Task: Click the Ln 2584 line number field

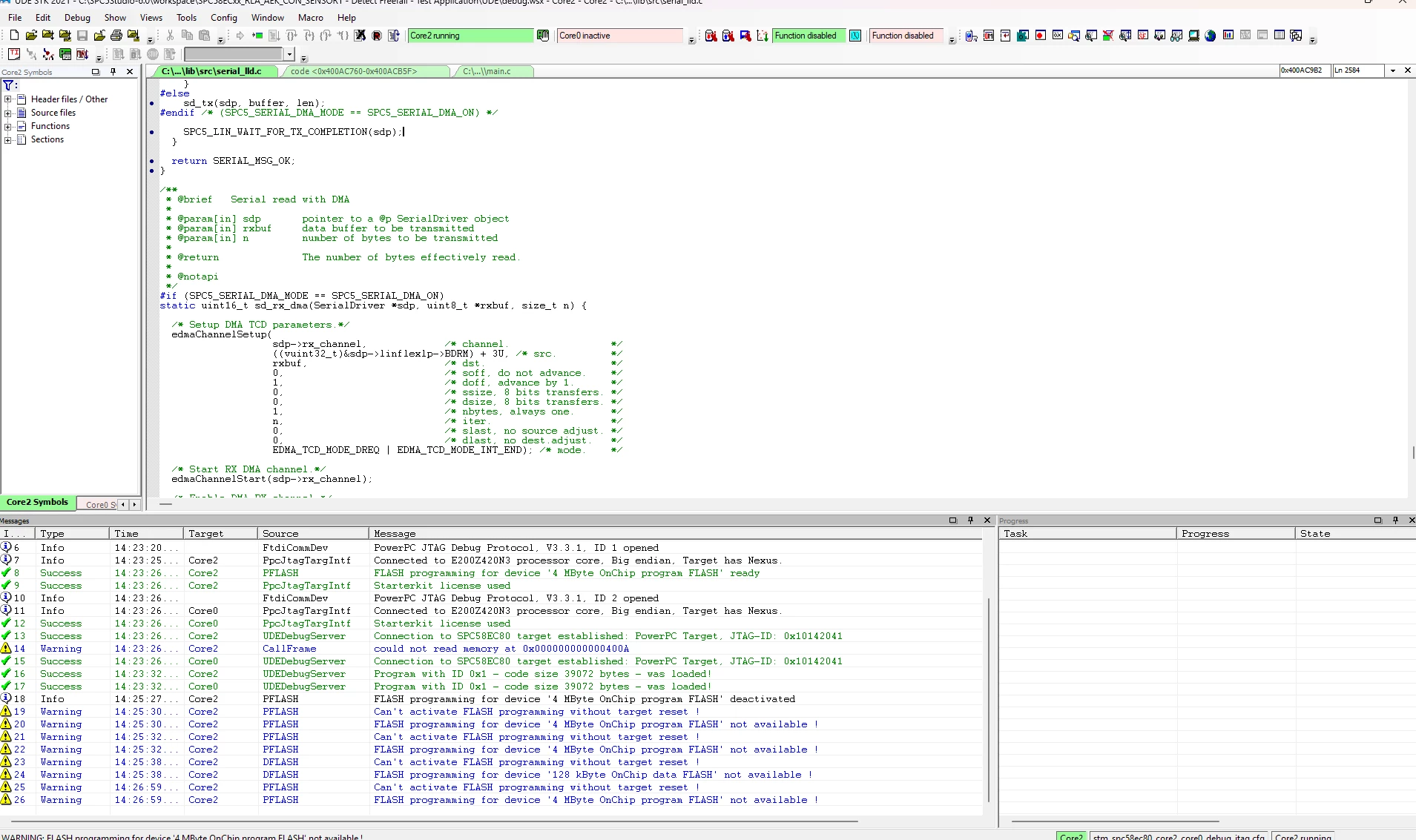Action: (1359, 70)
